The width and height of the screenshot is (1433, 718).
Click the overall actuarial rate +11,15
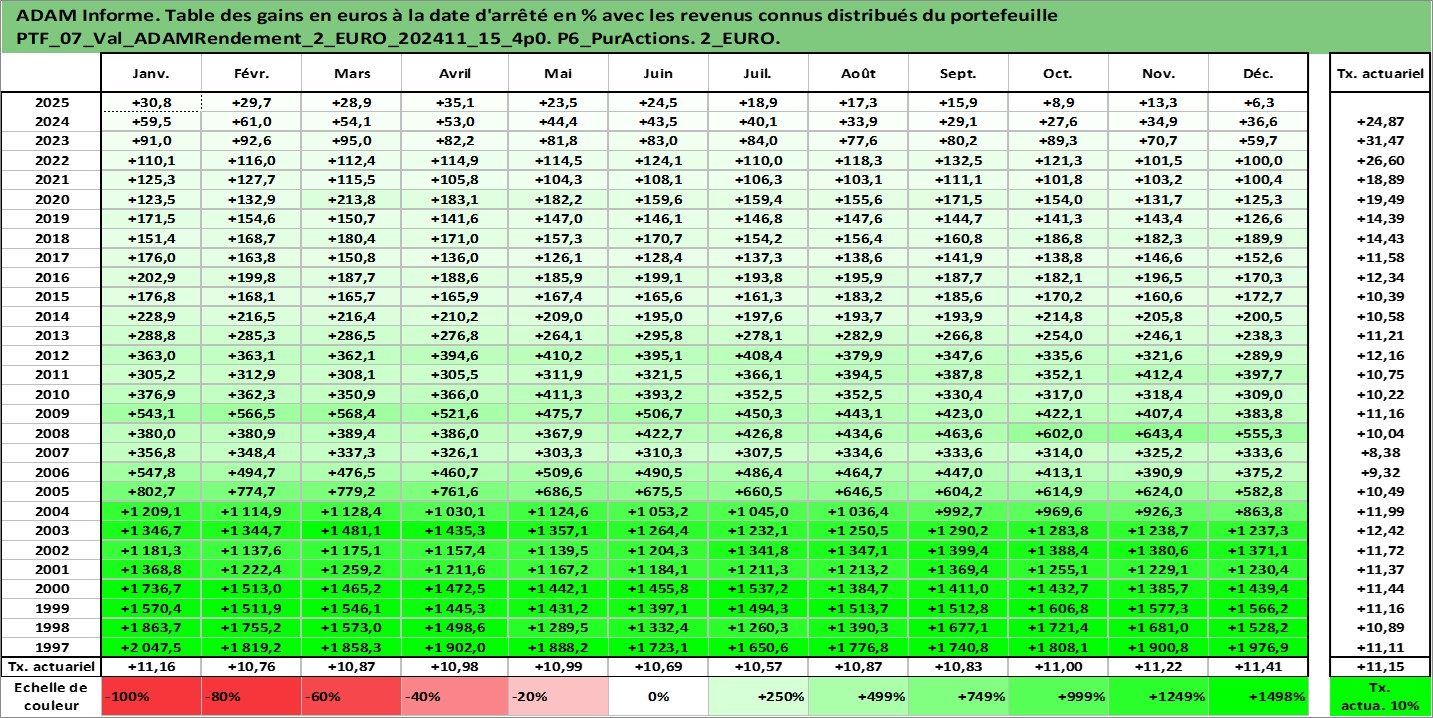coord(1380,666)
